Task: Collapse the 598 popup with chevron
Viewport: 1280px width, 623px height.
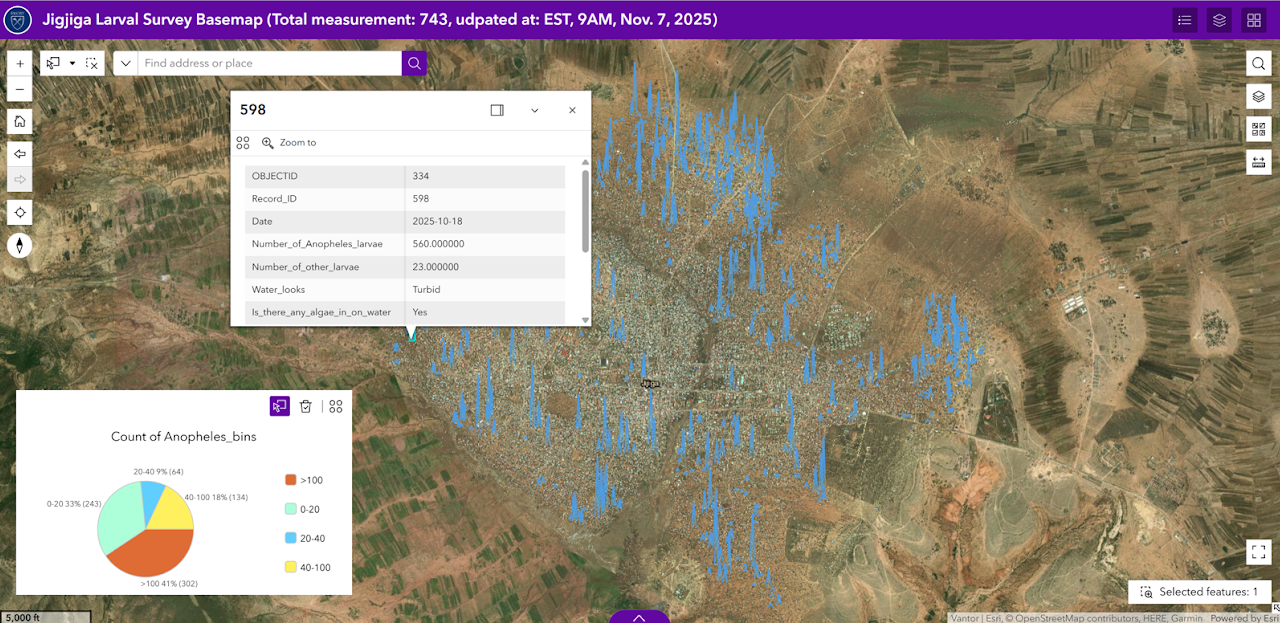Action: 535,110
